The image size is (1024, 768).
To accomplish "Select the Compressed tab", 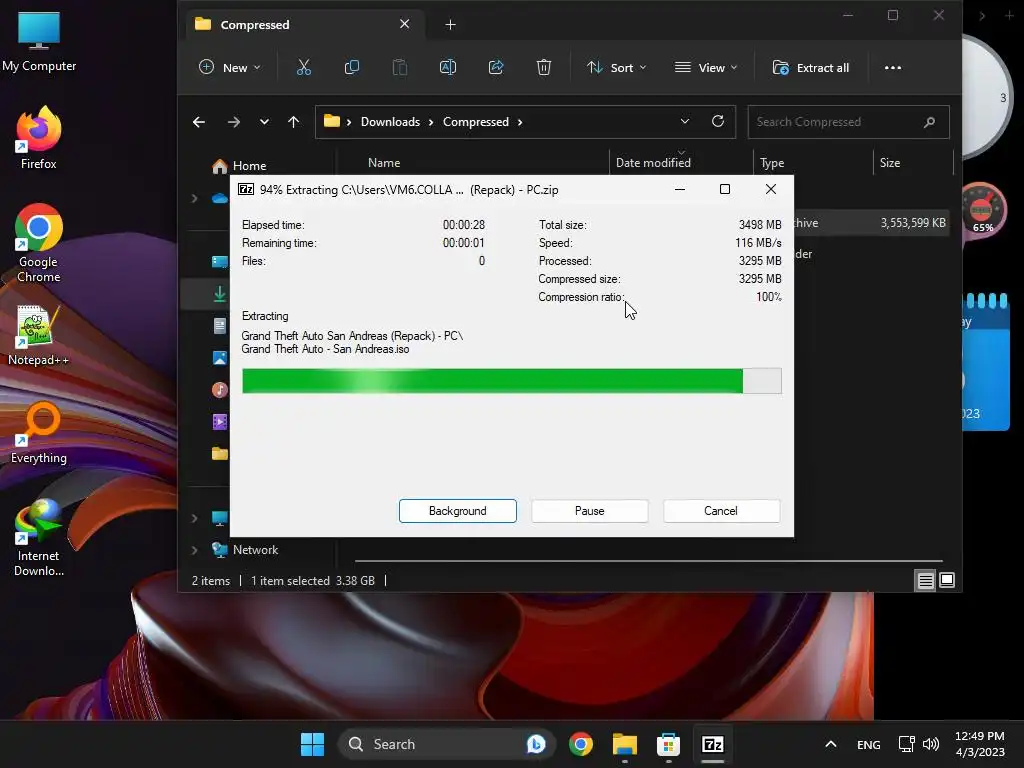I will (304, 24).
